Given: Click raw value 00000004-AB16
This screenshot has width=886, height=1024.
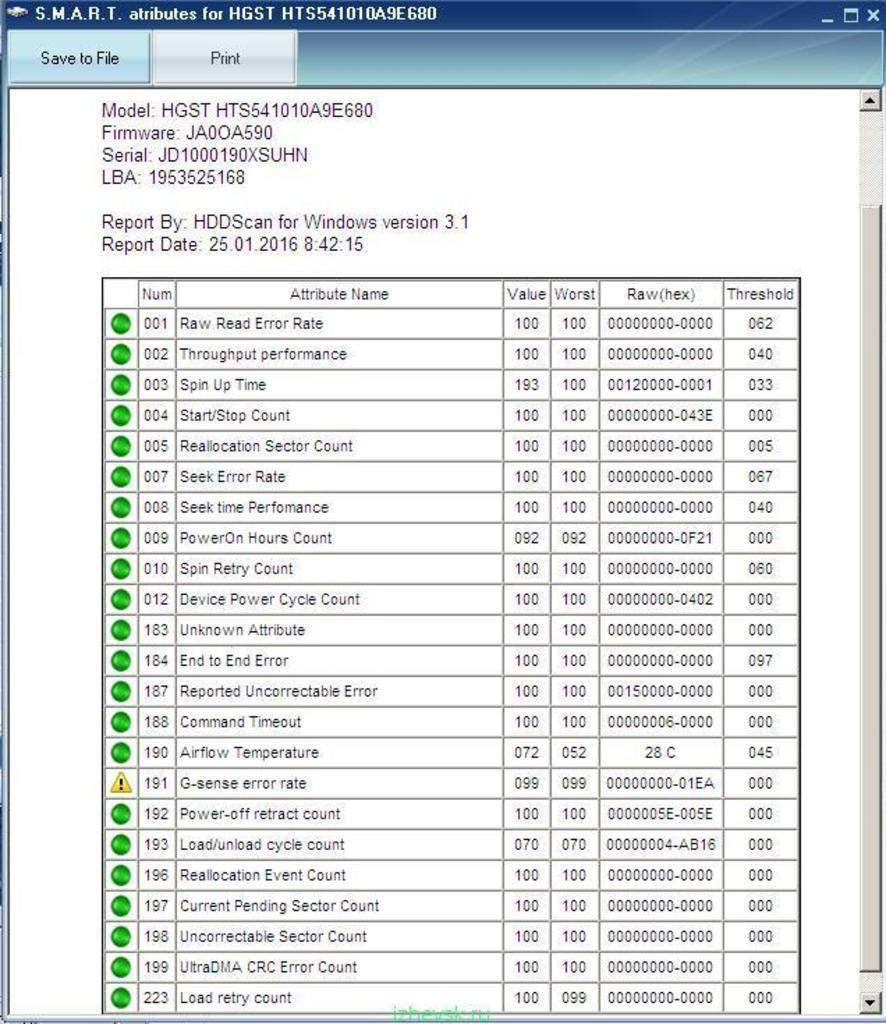Looking at the screenshot, I should (660, 844).
